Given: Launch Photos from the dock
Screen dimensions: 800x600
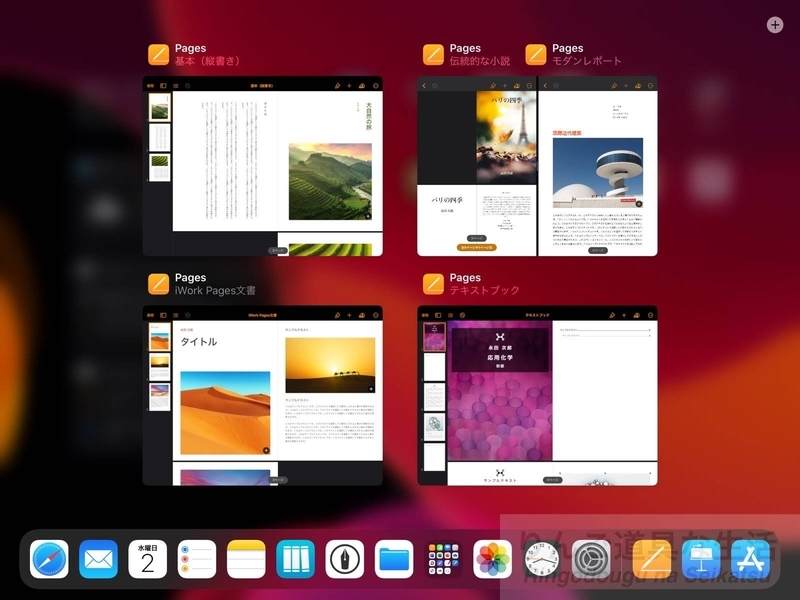Looking at the screenshot, I should [x=493, y=559].
